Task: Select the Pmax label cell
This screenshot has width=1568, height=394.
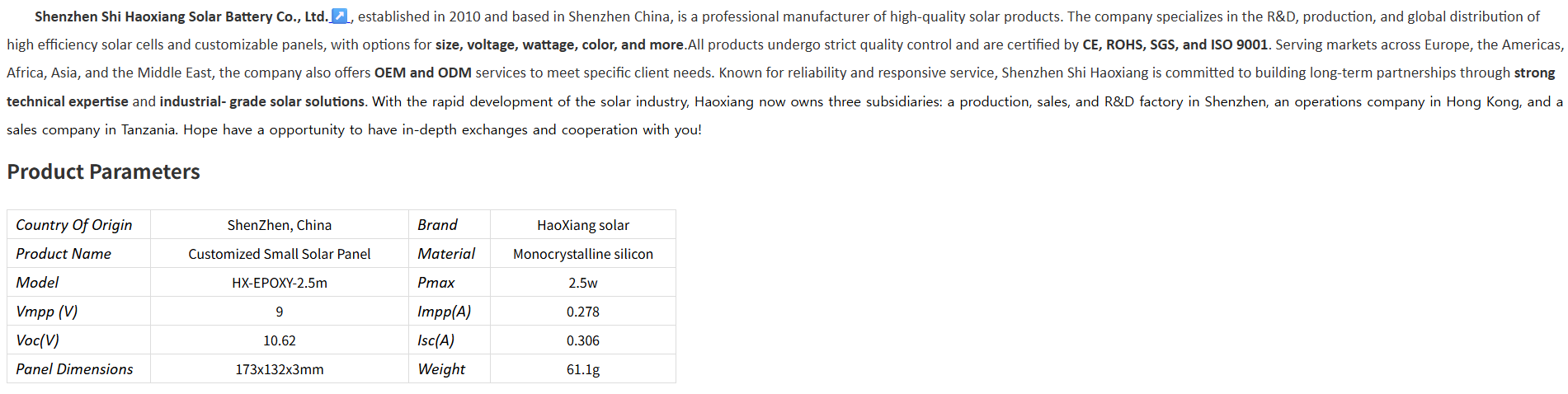Action: 436,283
